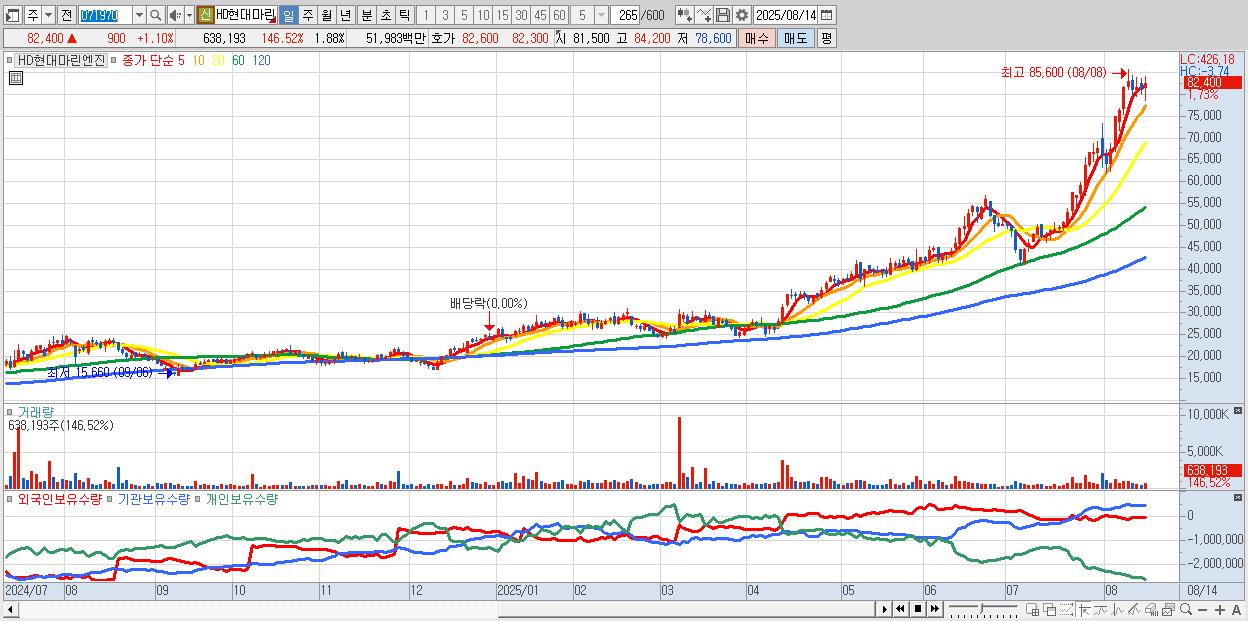Click the stock code search magnifier icon
The image size is (1248, 621).
pyautogui.click(x=157, y=15)
